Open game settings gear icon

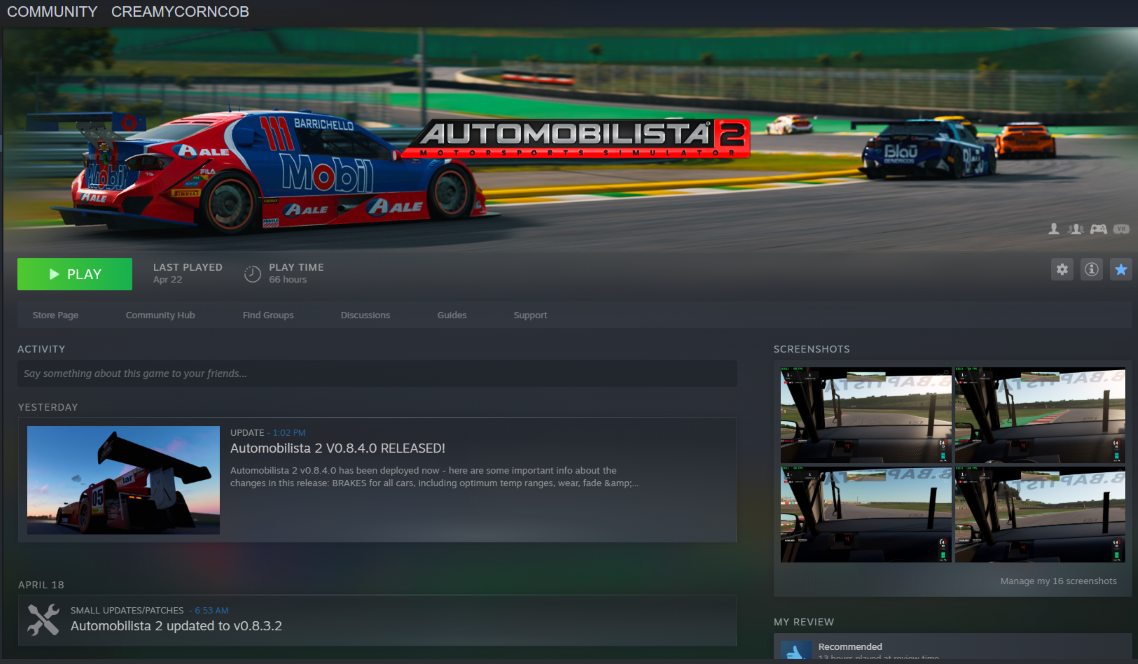click(x=1062, y=269)
